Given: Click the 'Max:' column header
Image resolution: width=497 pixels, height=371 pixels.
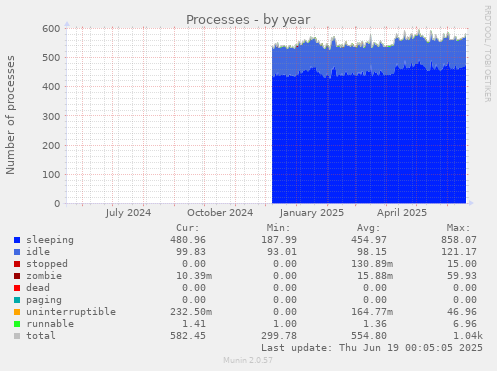Looking at the screenshot, I should pos(459,228).
